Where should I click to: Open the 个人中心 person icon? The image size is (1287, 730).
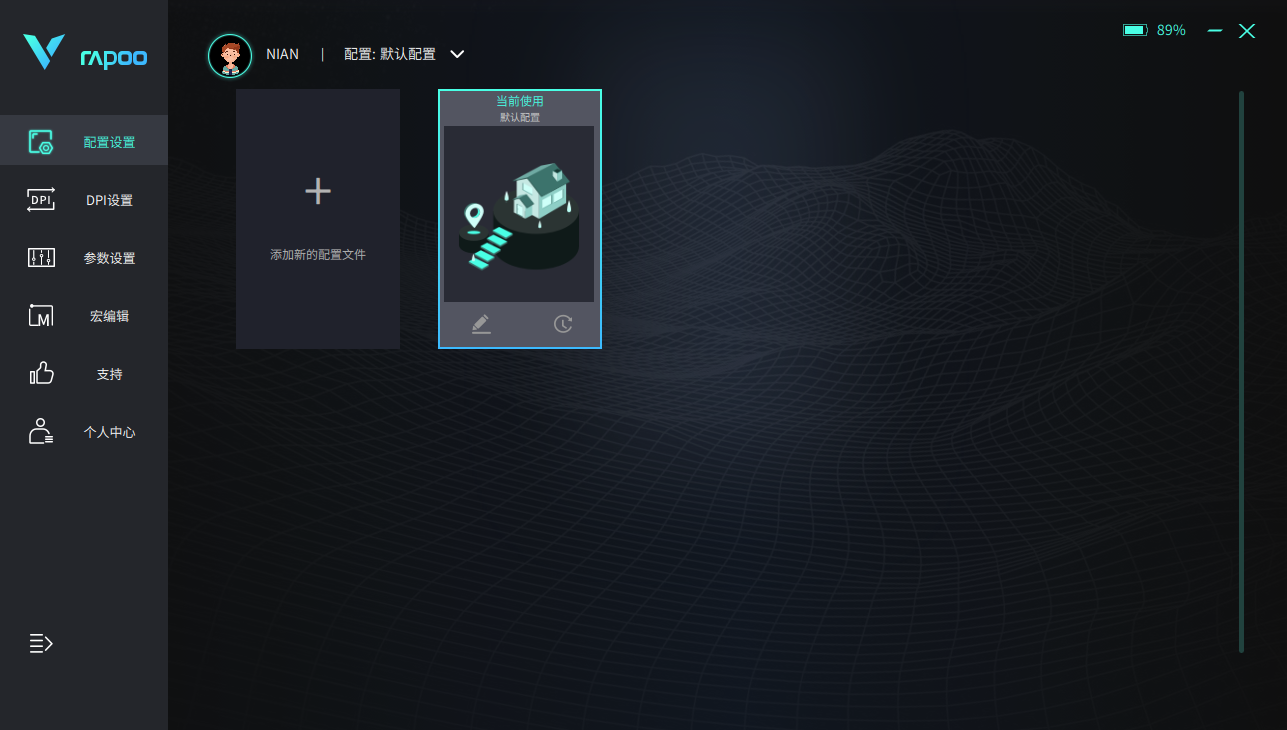(41, 432)
